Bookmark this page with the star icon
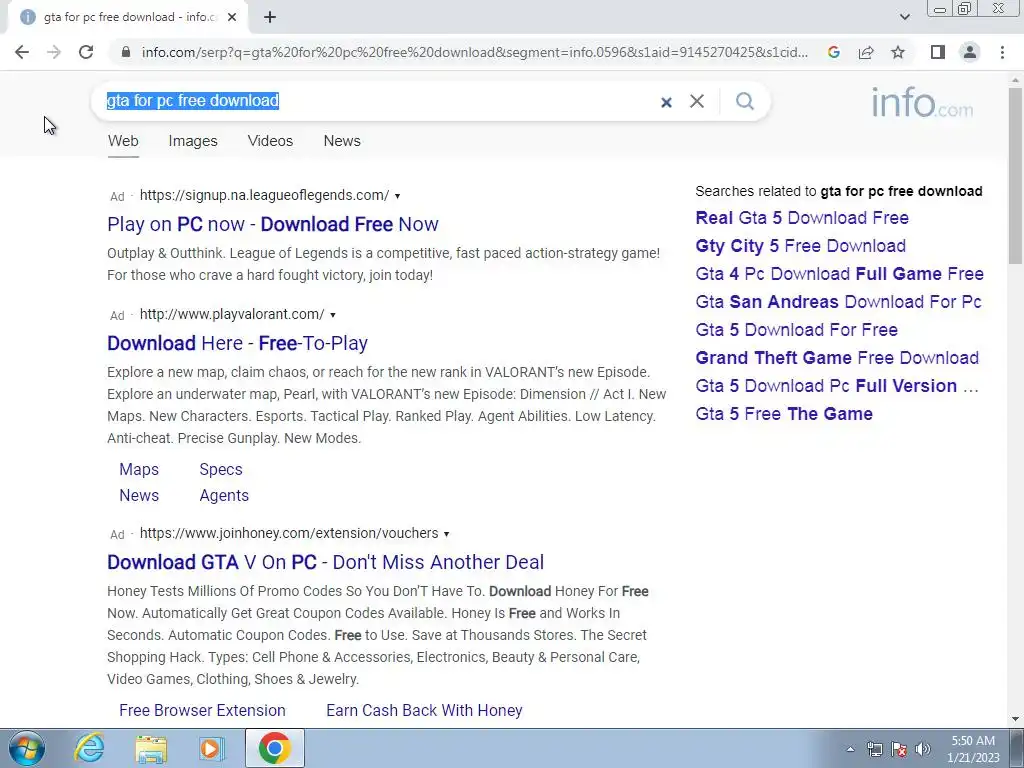The height and width of the screenshot is (768, 1024). pyautogui.click(x=898, y=52)
